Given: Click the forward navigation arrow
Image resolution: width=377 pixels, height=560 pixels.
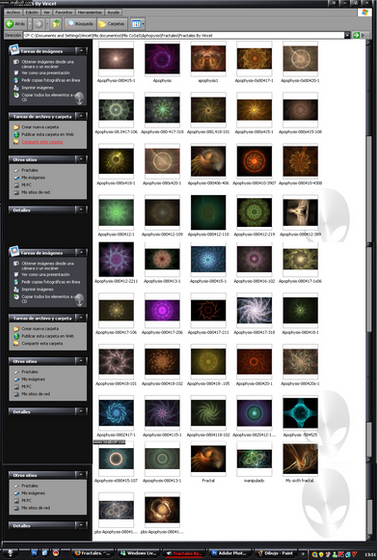Looking at the screenshot, I should (x=38, y=24).
